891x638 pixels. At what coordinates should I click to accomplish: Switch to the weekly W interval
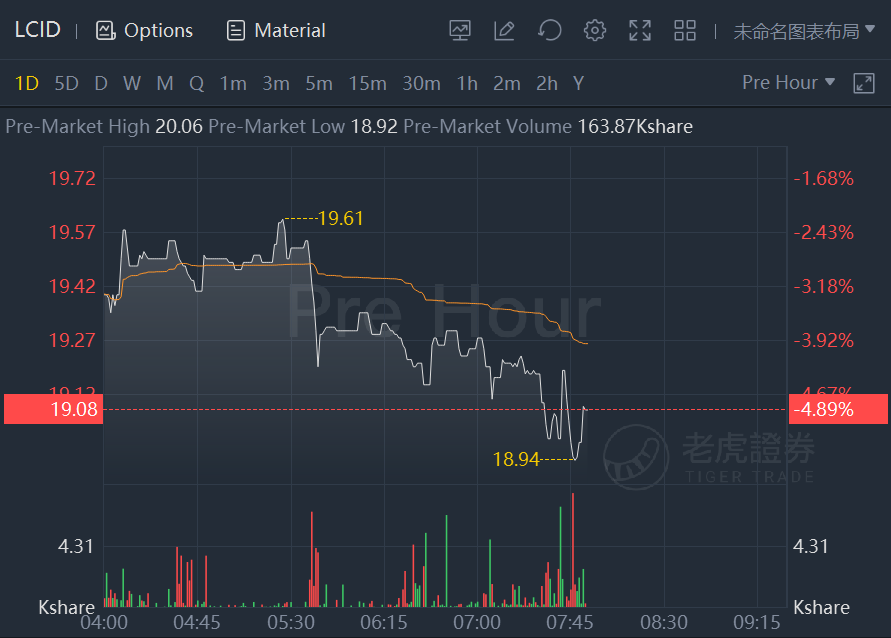(x=132, y=84)
